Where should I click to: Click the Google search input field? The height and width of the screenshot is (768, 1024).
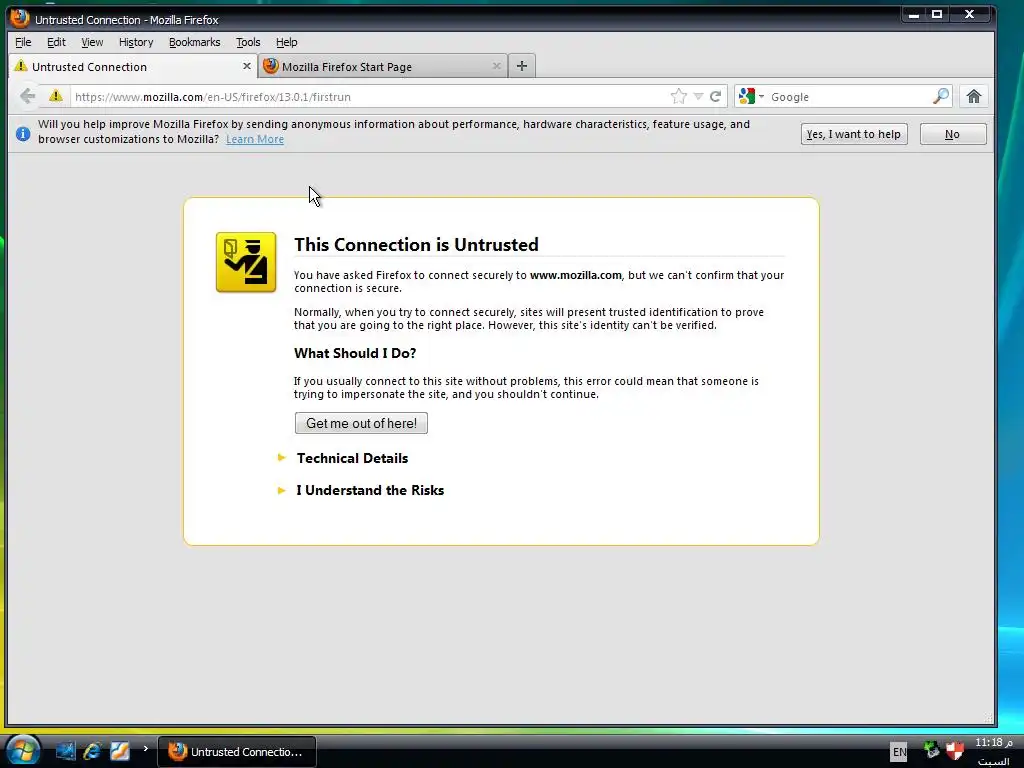pos(849,97)
